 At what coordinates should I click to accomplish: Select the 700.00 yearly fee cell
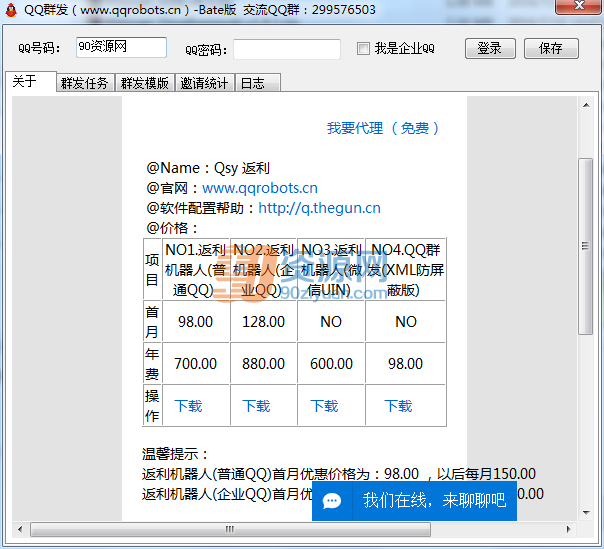coord(196,363)
